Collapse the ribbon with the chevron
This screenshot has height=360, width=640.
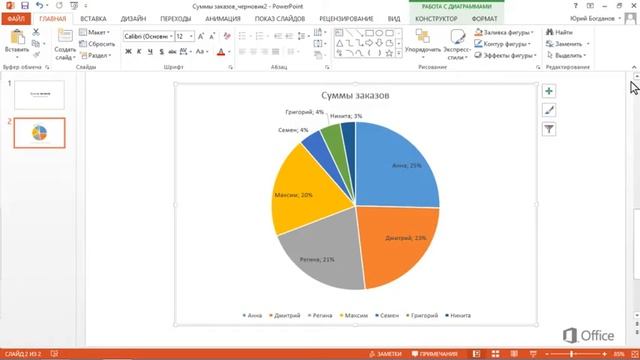(x=634, y=67)
